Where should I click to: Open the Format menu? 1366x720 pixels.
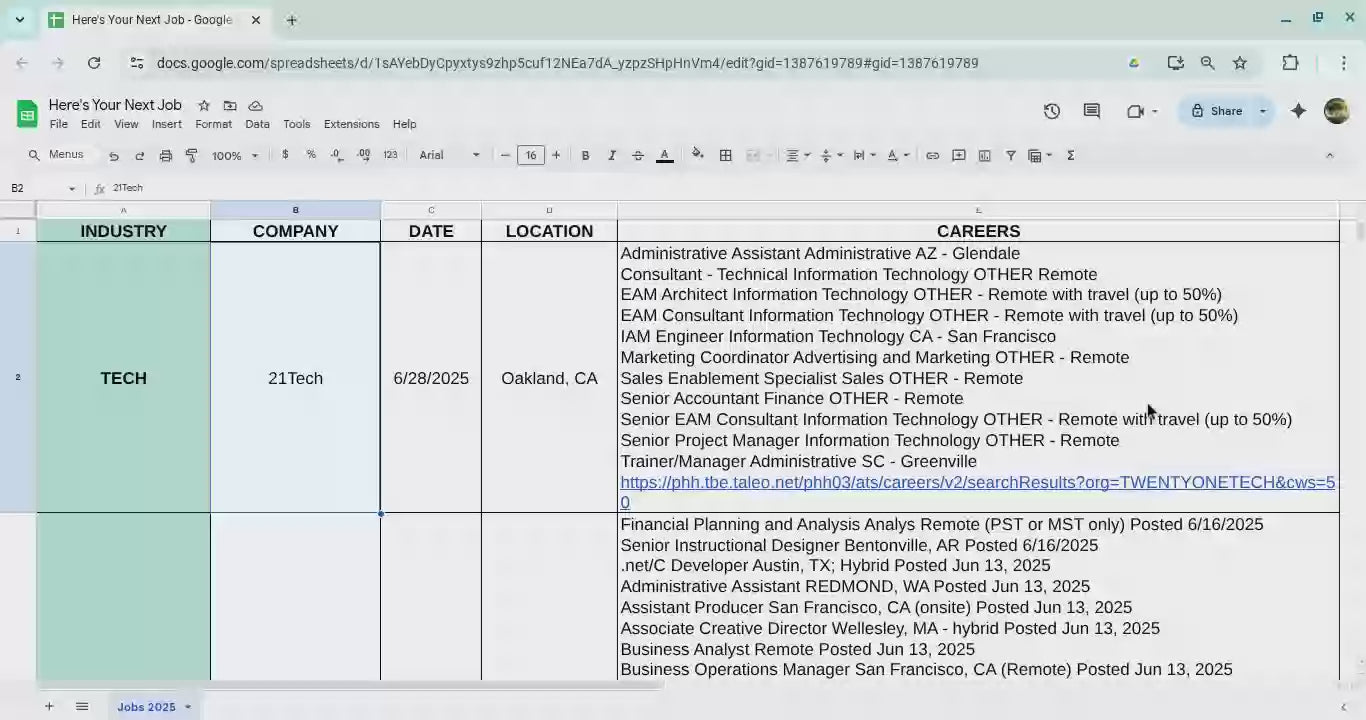[213, 124]
